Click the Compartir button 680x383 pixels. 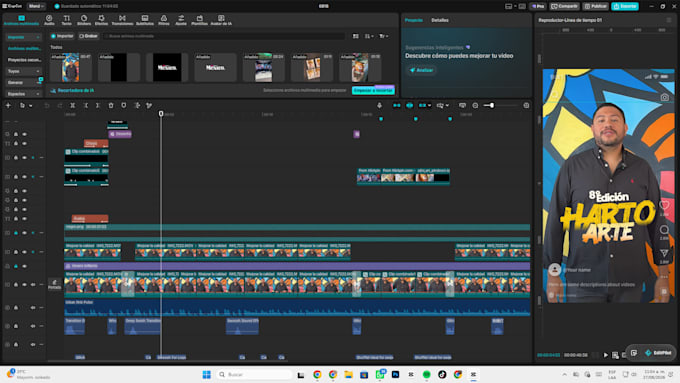tap(564, 6)
